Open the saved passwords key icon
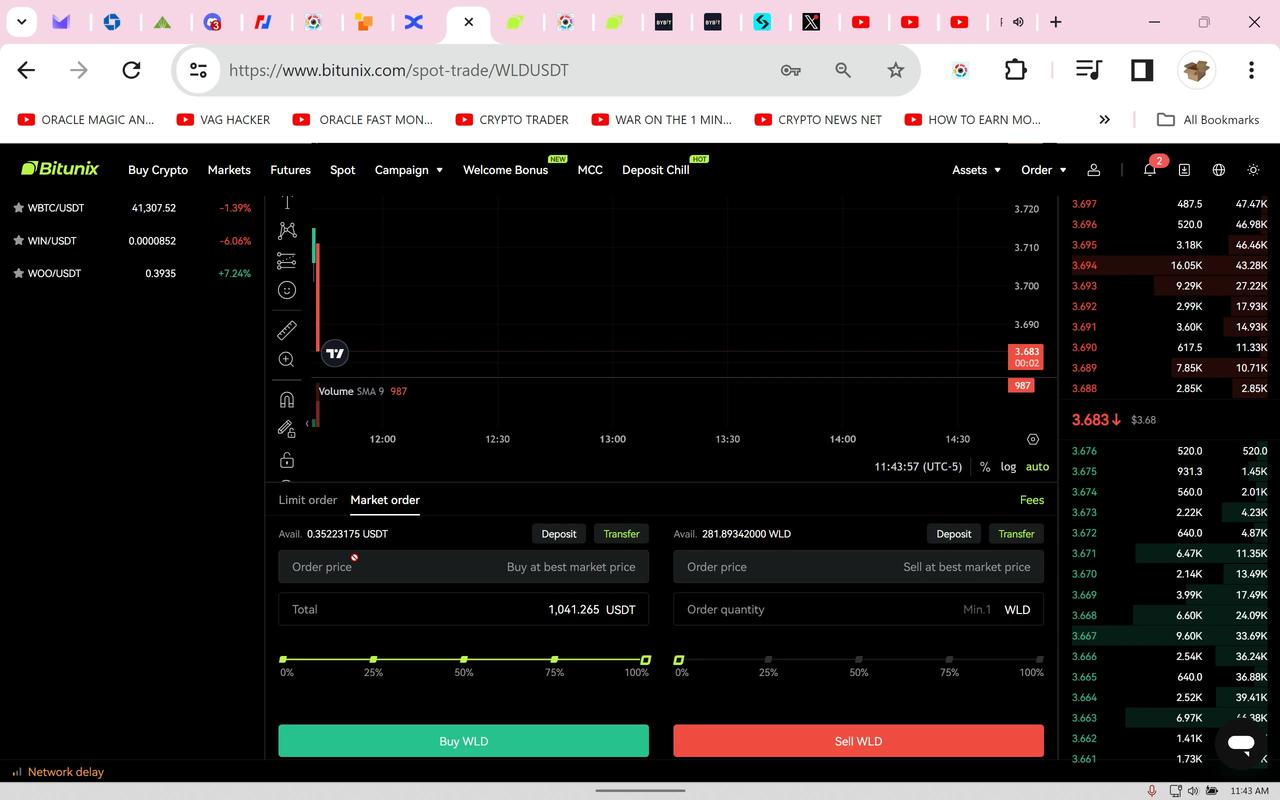This screenshot has height=800, width=1280. click(x=790, y=70)
